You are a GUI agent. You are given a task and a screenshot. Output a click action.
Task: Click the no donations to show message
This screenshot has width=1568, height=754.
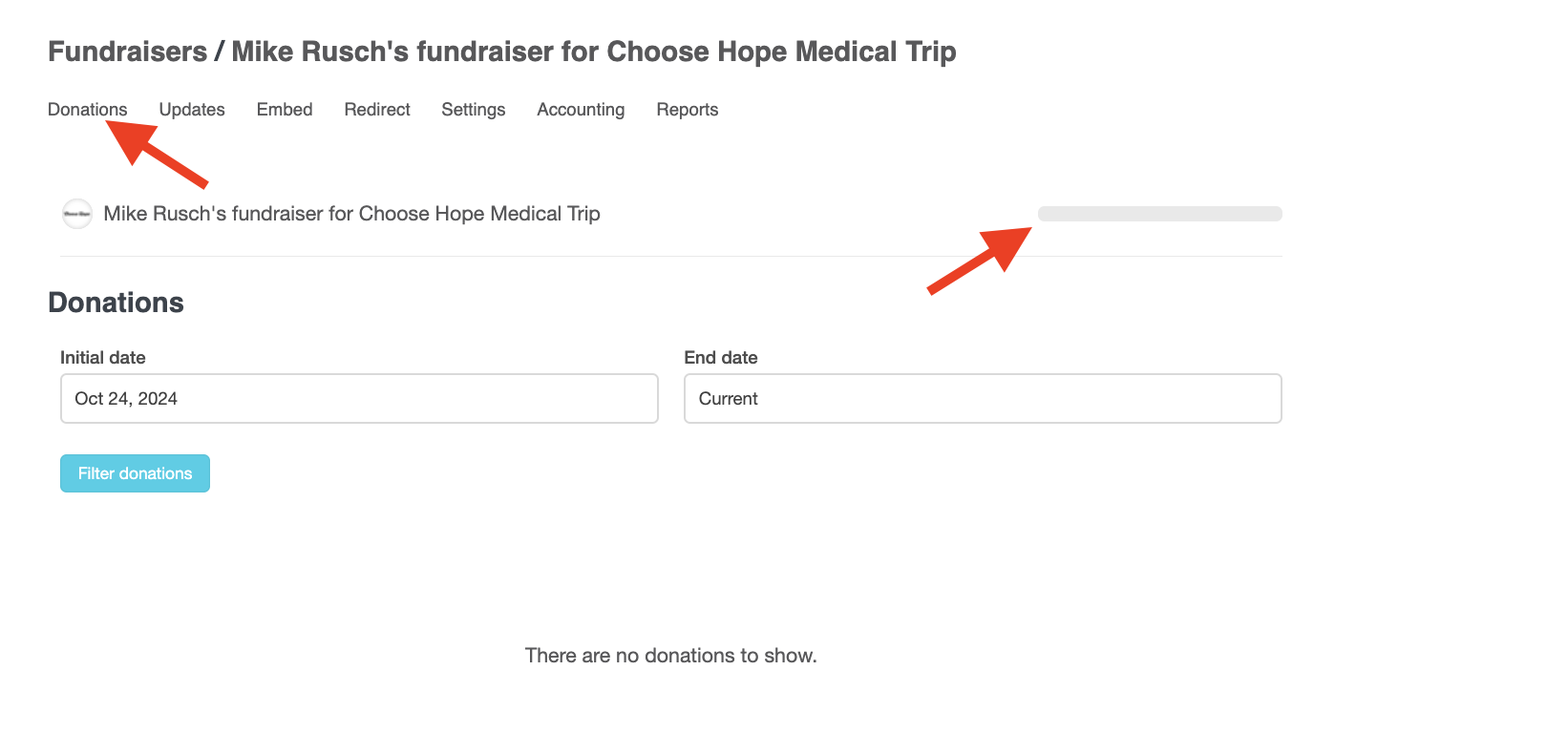click(671, 656)
